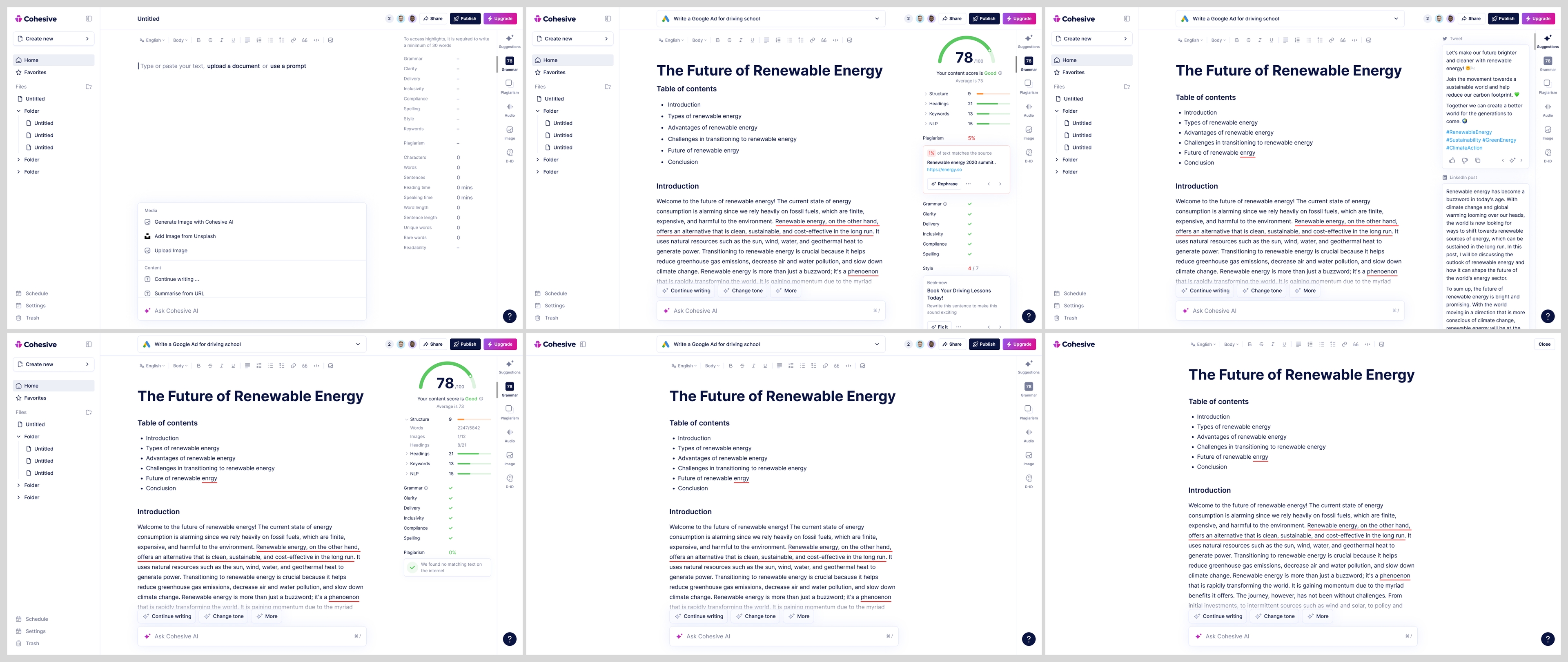Click the Unsplash icon in Media menu
1568x662 pixels.
tap(147, 236)
